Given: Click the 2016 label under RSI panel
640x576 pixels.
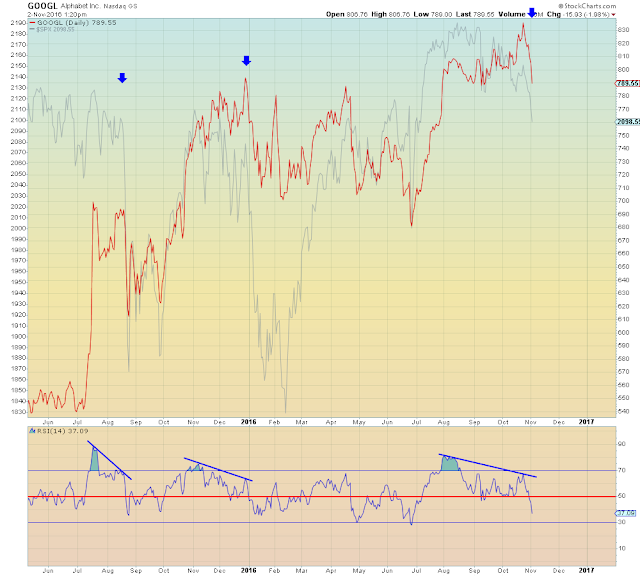Looking at the screenshot, I should pyautogui.click(x=249, y=570).
